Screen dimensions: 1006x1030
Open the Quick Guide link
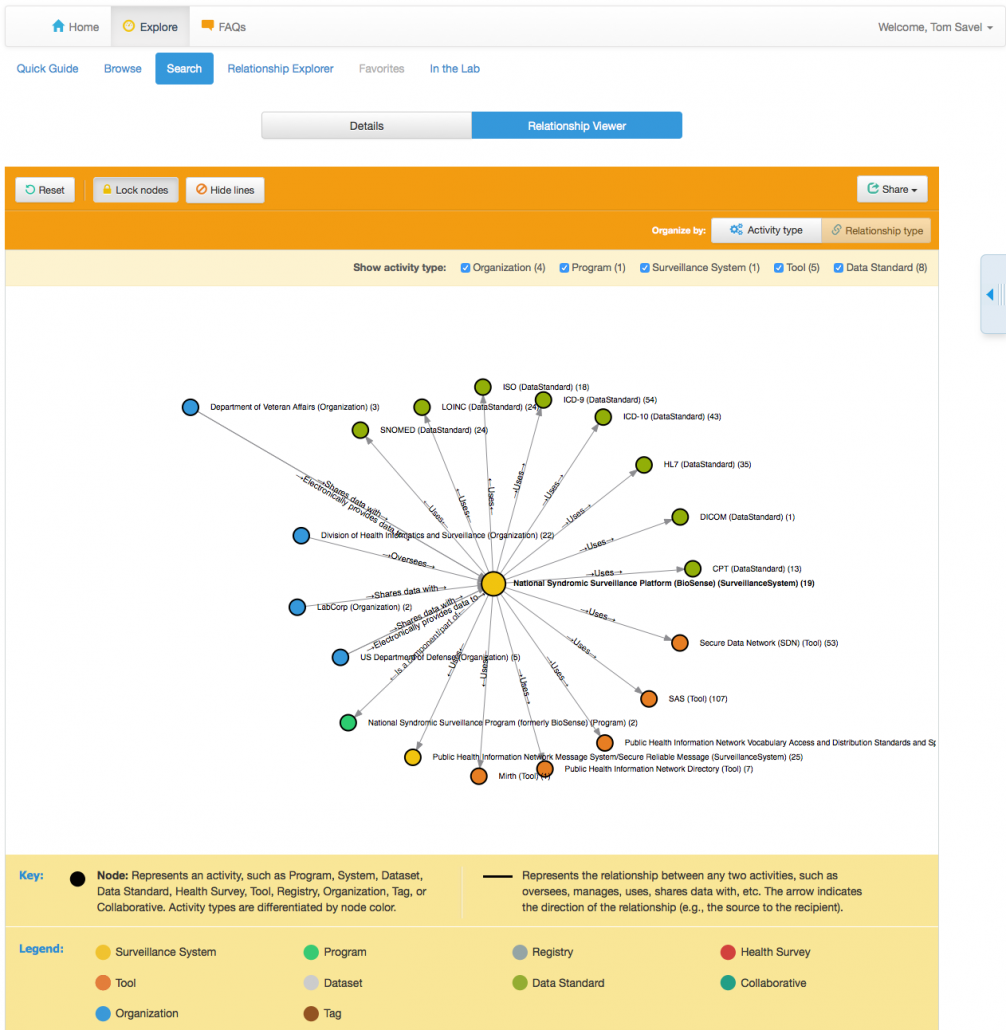pos(47,68)
